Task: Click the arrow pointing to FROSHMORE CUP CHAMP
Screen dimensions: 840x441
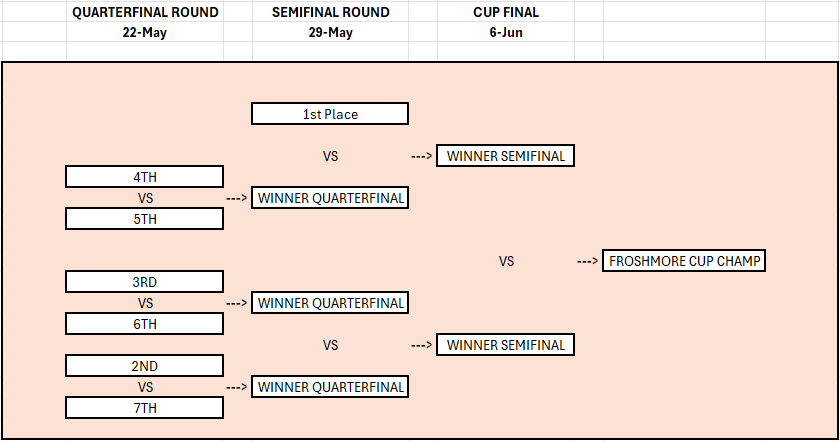Action: (x=588, y=261)
